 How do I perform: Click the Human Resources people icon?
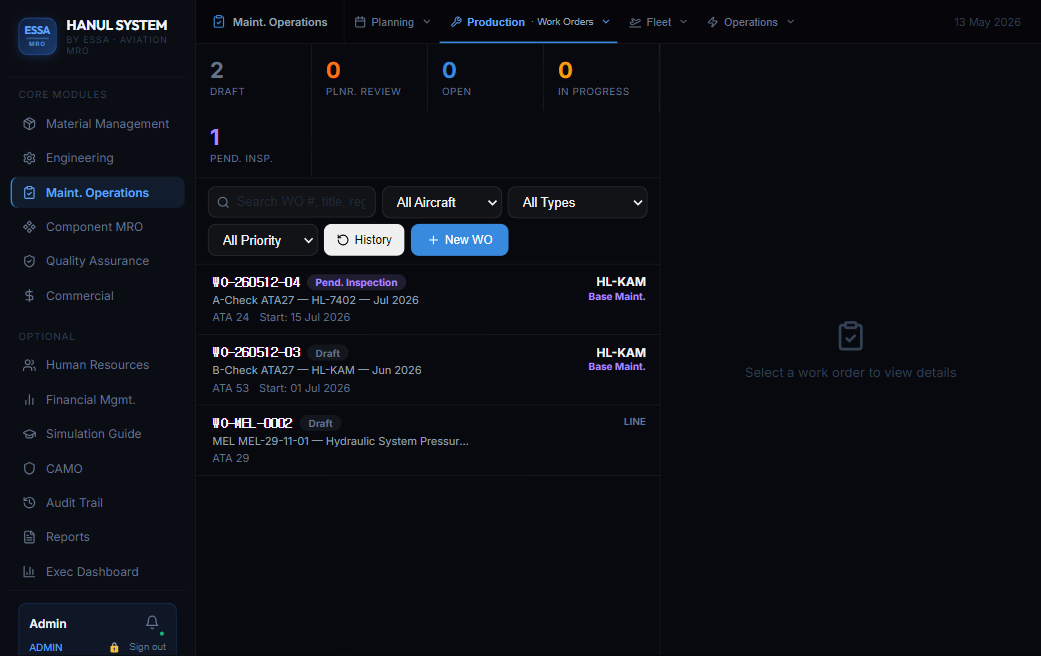pyautogui.click(x=29, y=365)
